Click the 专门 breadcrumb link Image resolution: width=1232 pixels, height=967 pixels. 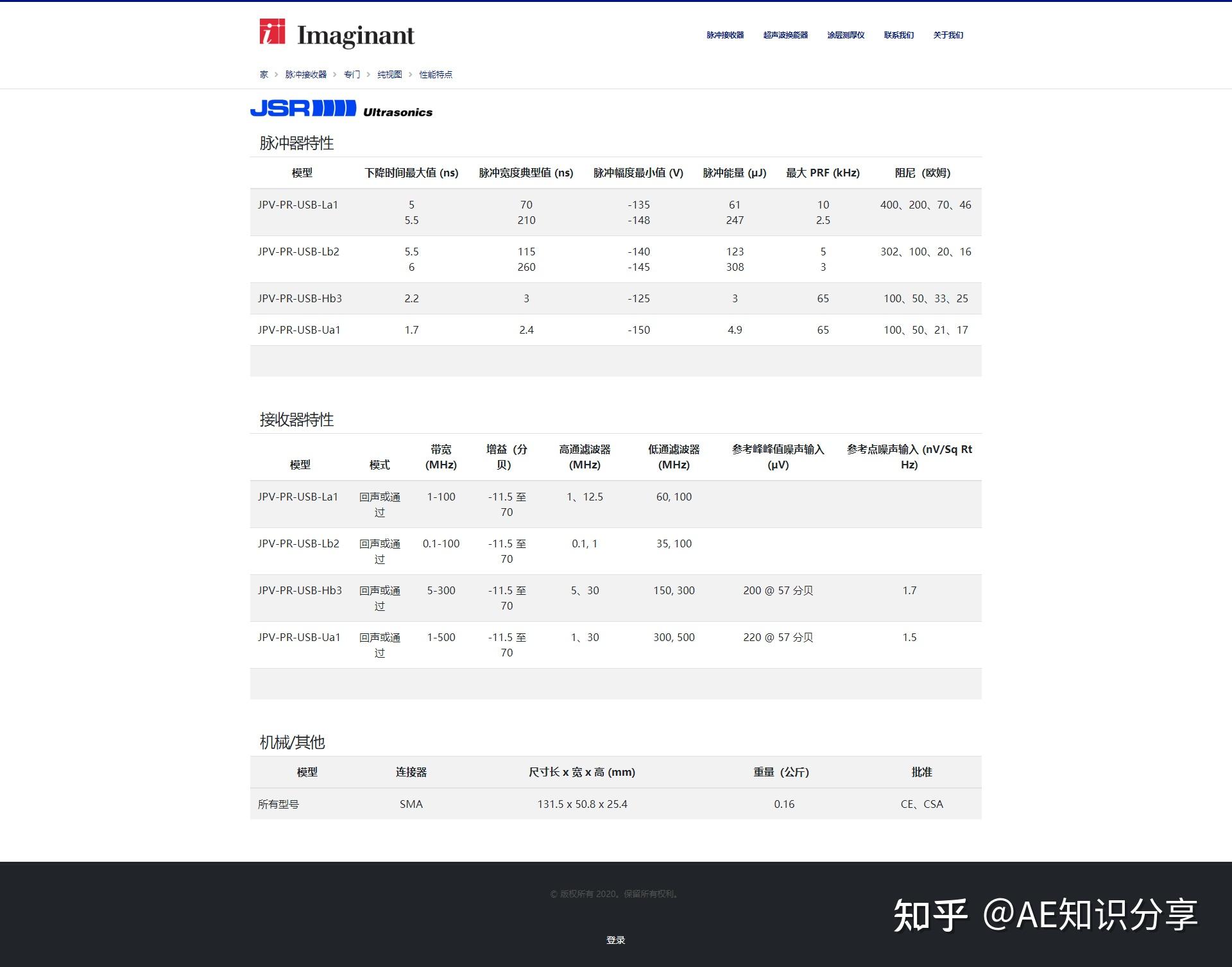click(x=352, y=74)
